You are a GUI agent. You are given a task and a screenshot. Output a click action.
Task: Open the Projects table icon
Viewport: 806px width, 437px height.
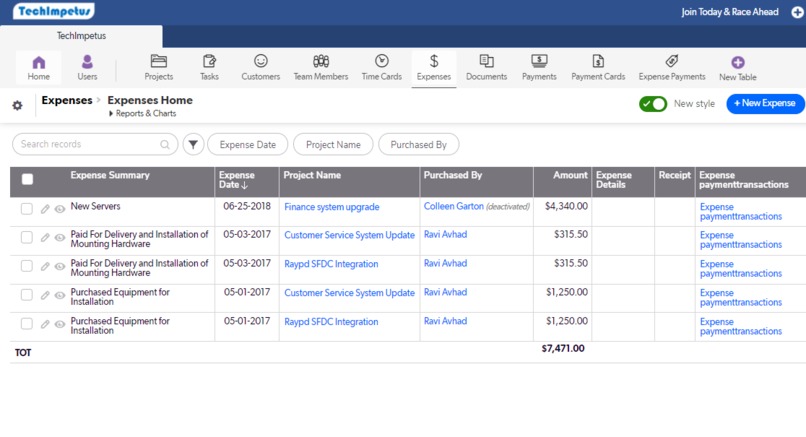(x=159, y=61)
